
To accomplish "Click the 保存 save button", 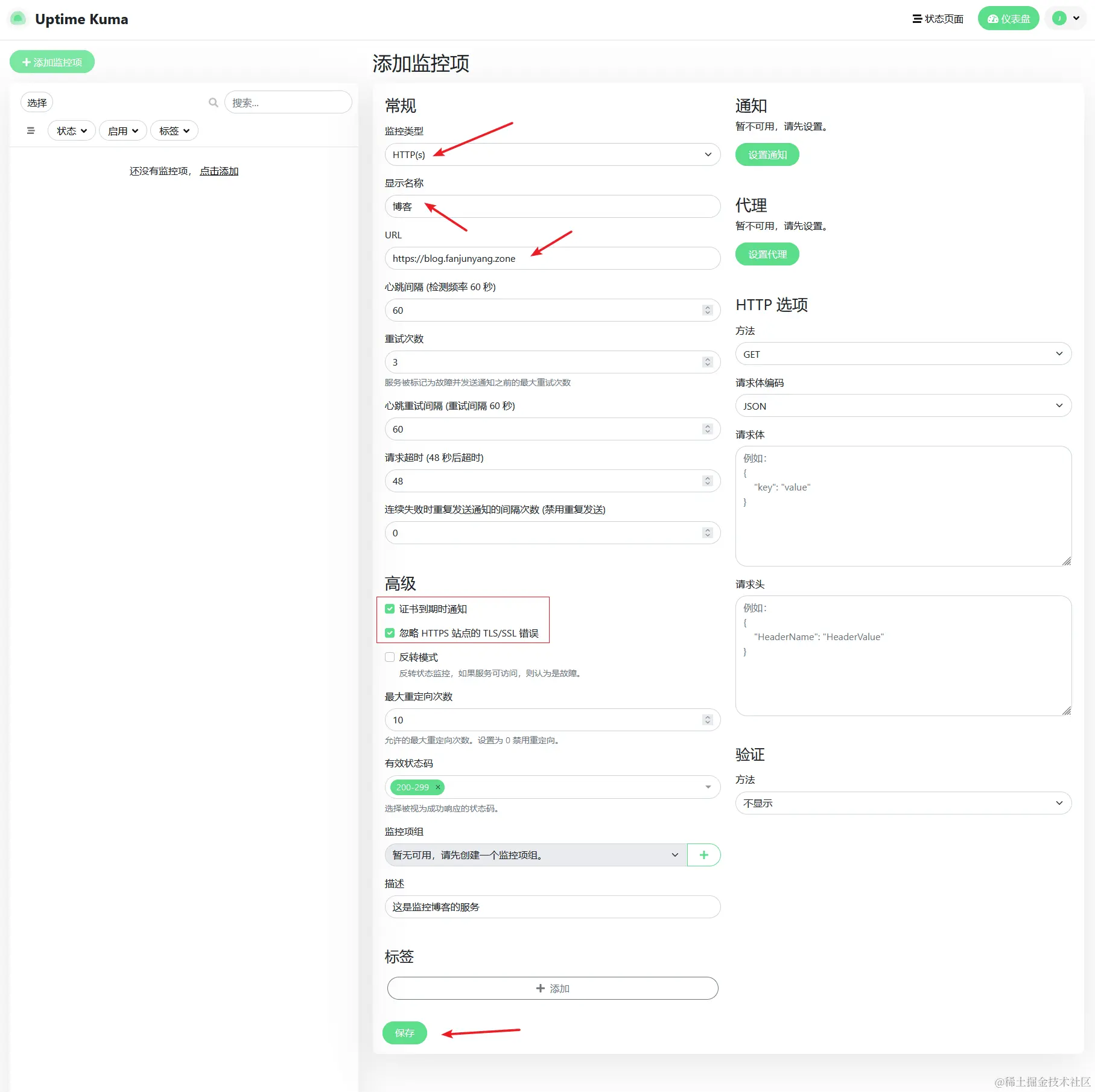I will tap(404, 1033).
